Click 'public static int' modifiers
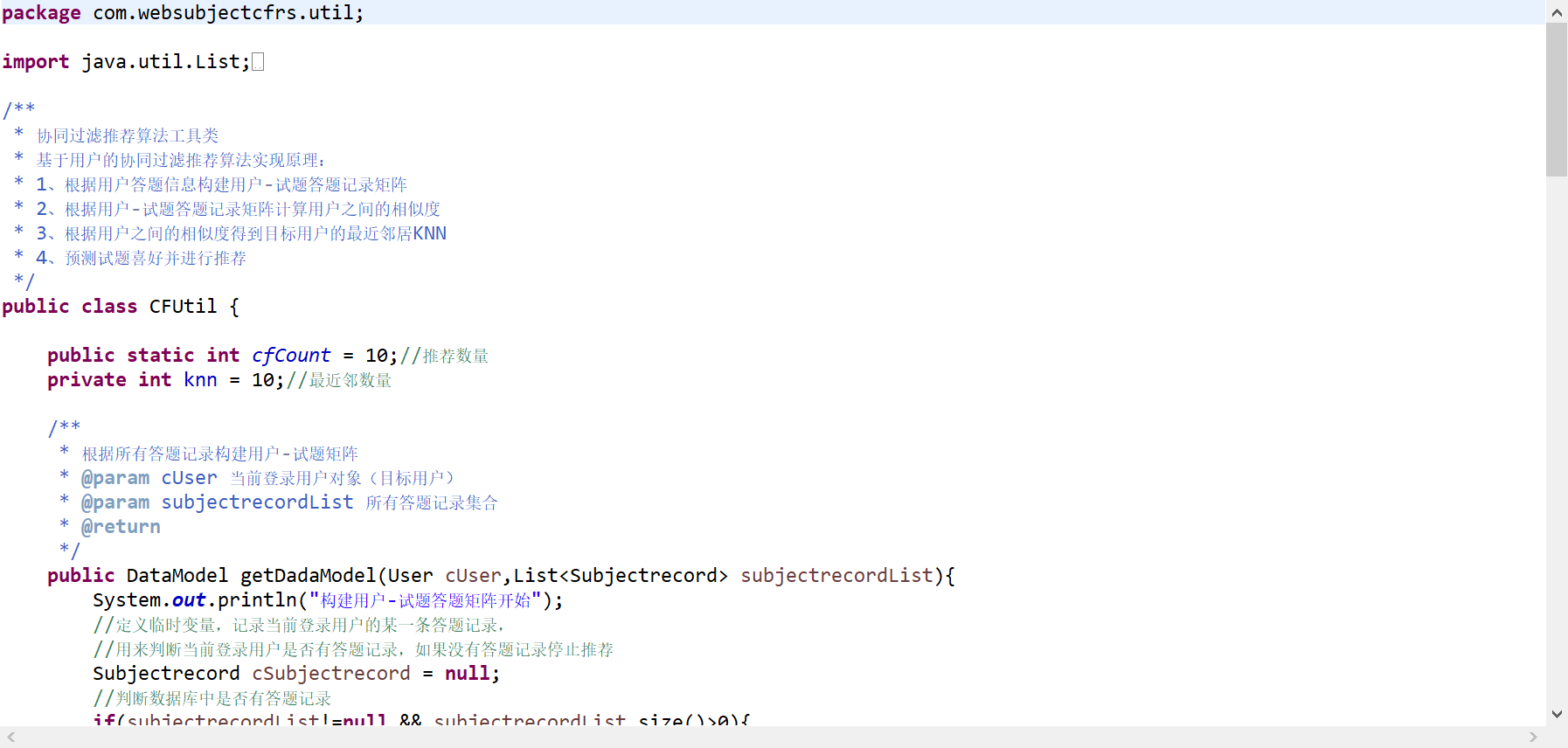 pos(143,356)
